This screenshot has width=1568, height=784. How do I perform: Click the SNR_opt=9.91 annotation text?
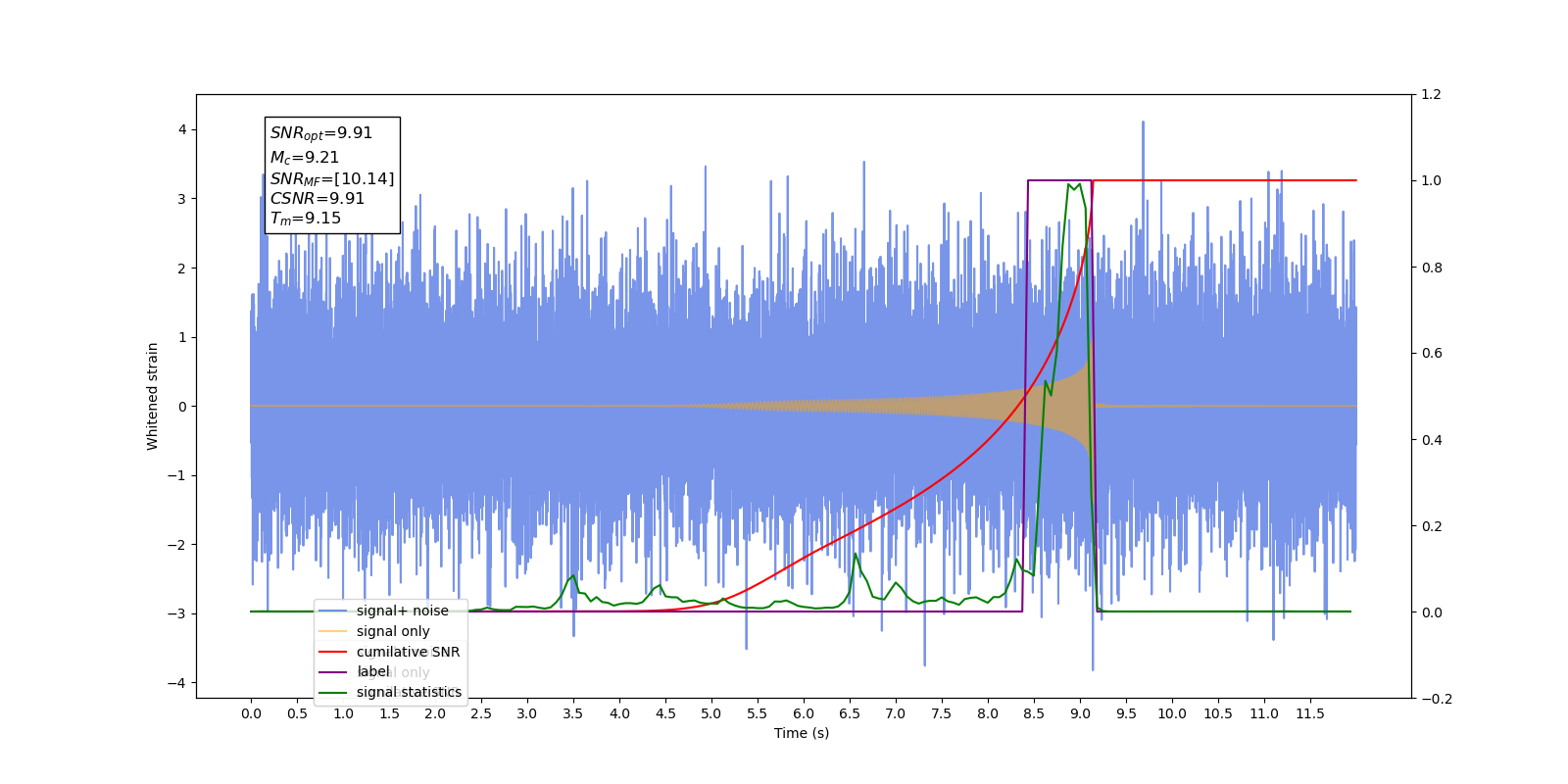321,133
